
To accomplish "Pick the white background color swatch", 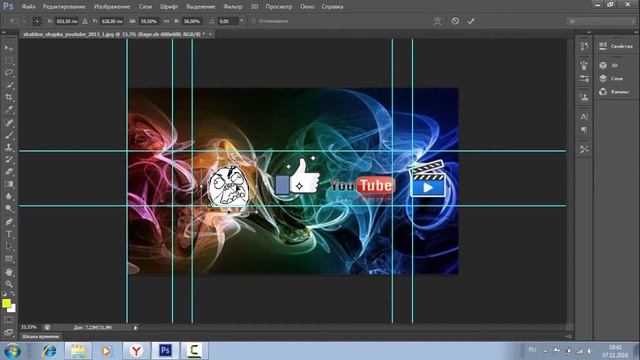I will pos(13,309).
